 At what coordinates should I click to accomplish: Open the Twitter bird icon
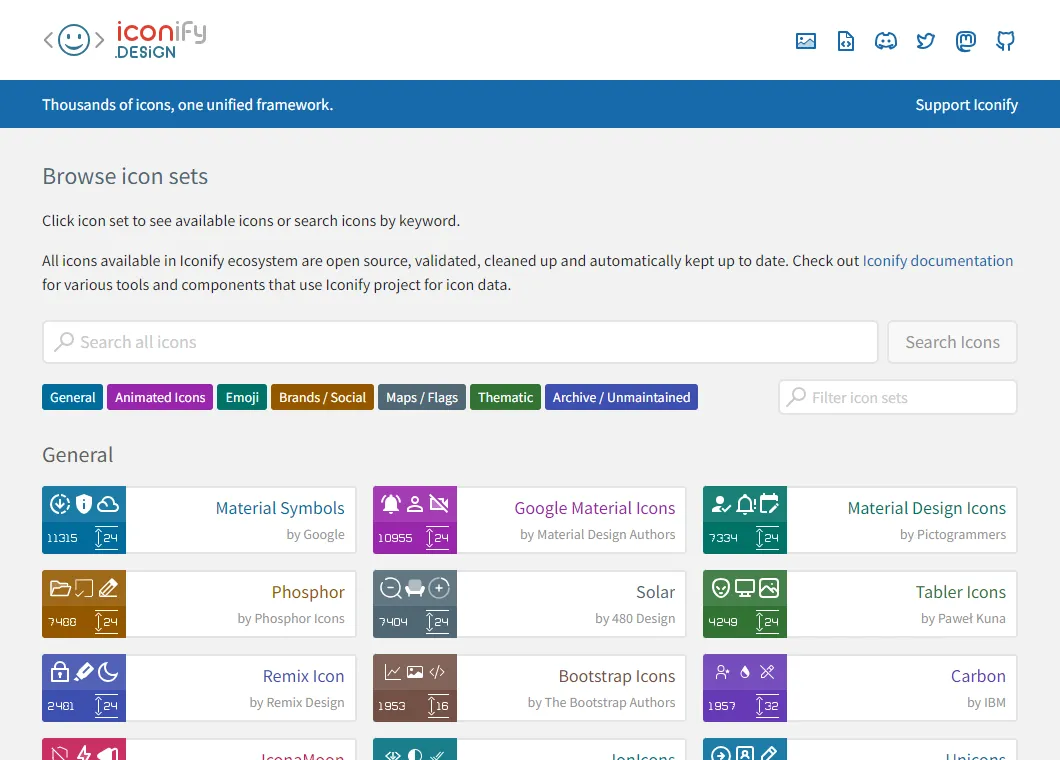pos(926,41)
